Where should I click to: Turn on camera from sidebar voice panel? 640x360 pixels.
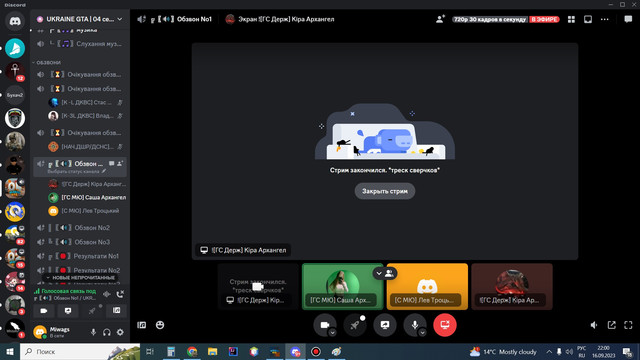pyautogui.click(x=44, y=311)
